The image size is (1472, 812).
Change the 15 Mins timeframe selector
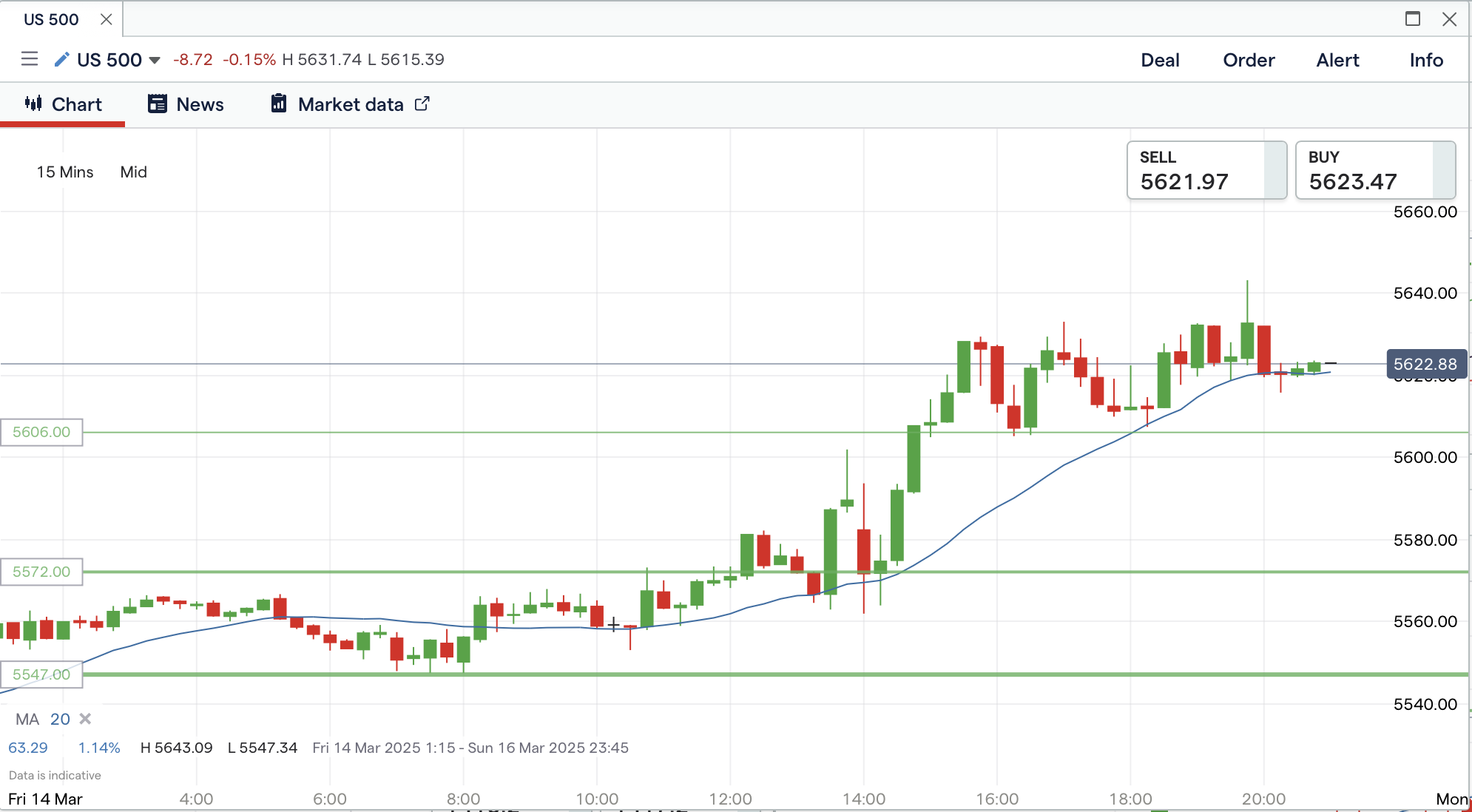click(65, 172)
